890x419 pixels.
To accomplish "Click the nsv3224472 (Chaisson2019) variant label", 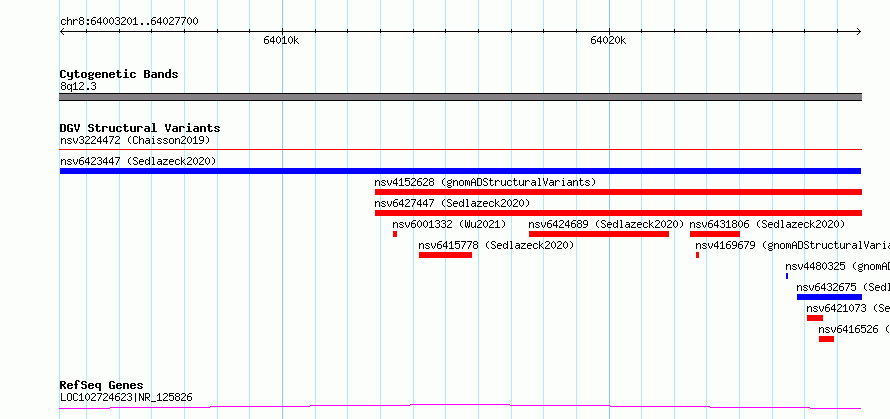I will (135, 140).
